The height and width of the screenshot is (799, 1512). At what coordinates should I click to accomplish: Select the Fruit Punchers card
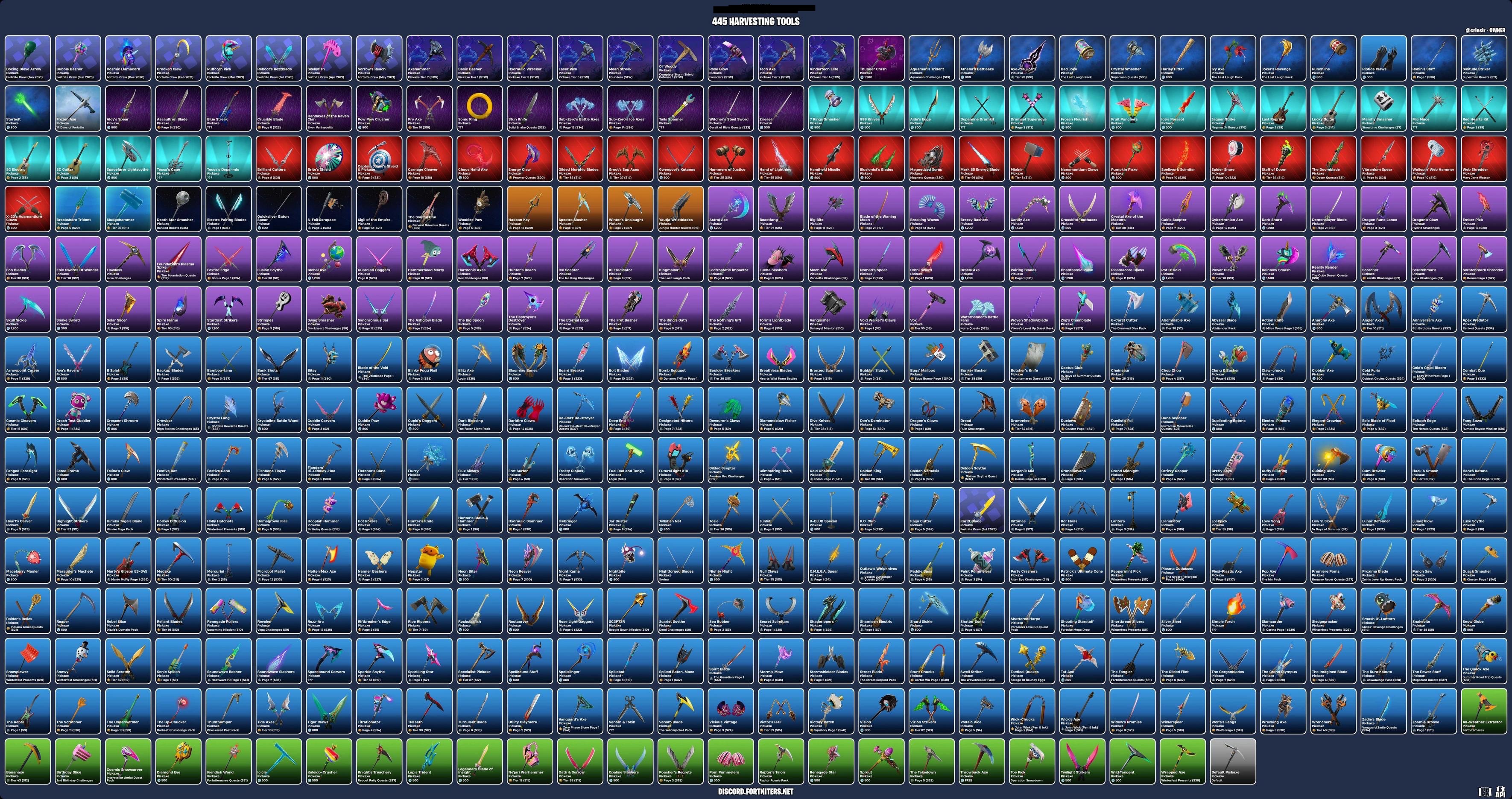click(1132, 108)
